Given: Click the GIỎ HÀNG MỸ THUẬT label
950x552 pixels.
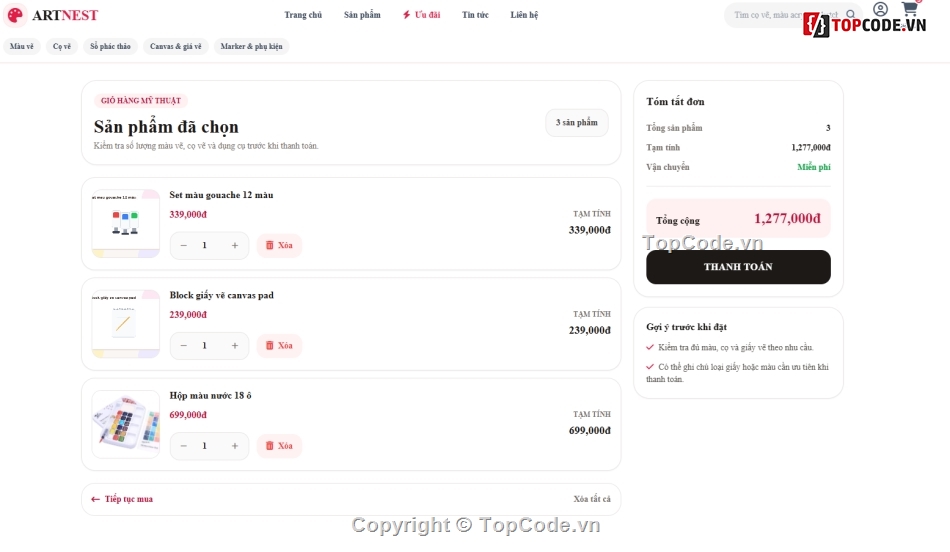Looking at the screenshot, I should point(141,101).
